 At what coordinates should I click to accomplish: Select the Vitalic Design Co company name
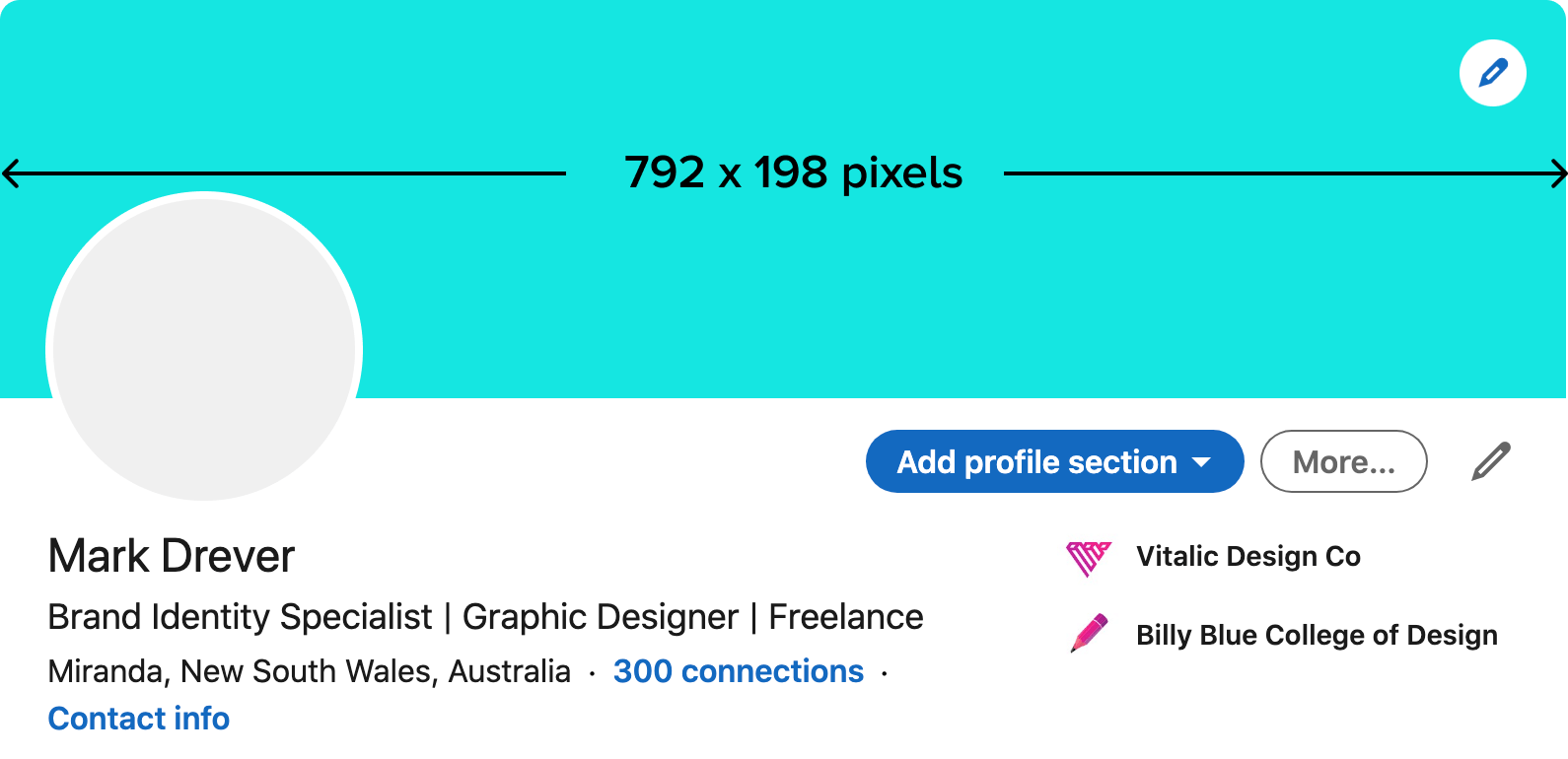(x=1248, y=556)
